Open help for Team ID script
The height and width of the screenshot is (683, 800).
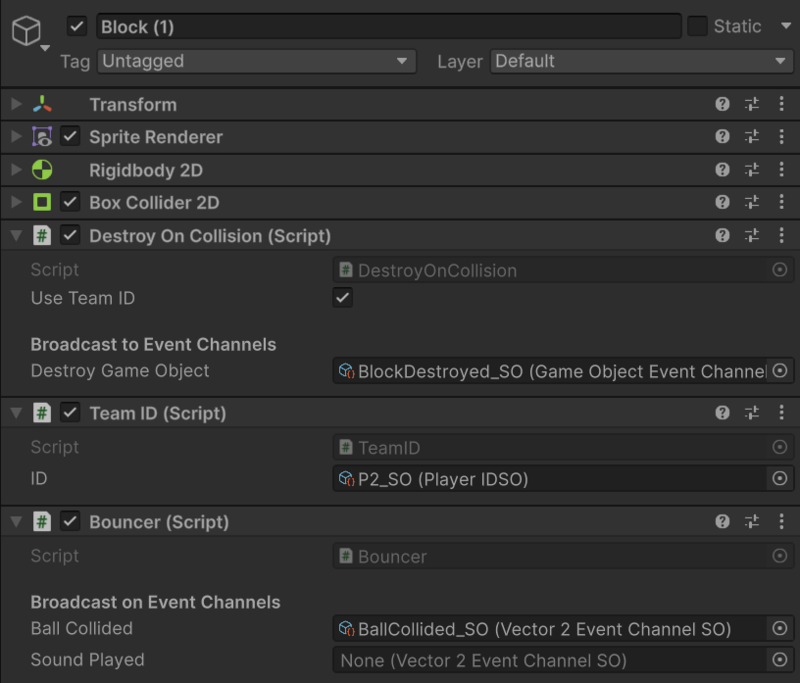click(x=722, y=413)
